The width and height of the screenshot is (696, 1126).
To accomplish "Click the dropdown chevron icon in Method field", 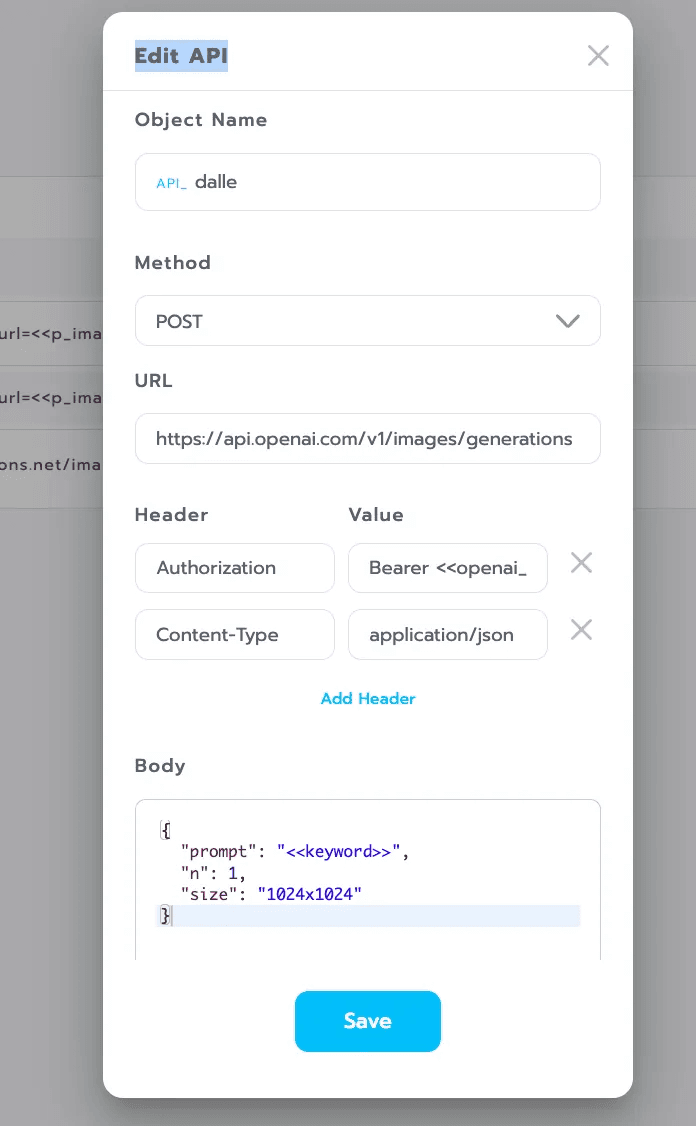I will tap(568, 321).
